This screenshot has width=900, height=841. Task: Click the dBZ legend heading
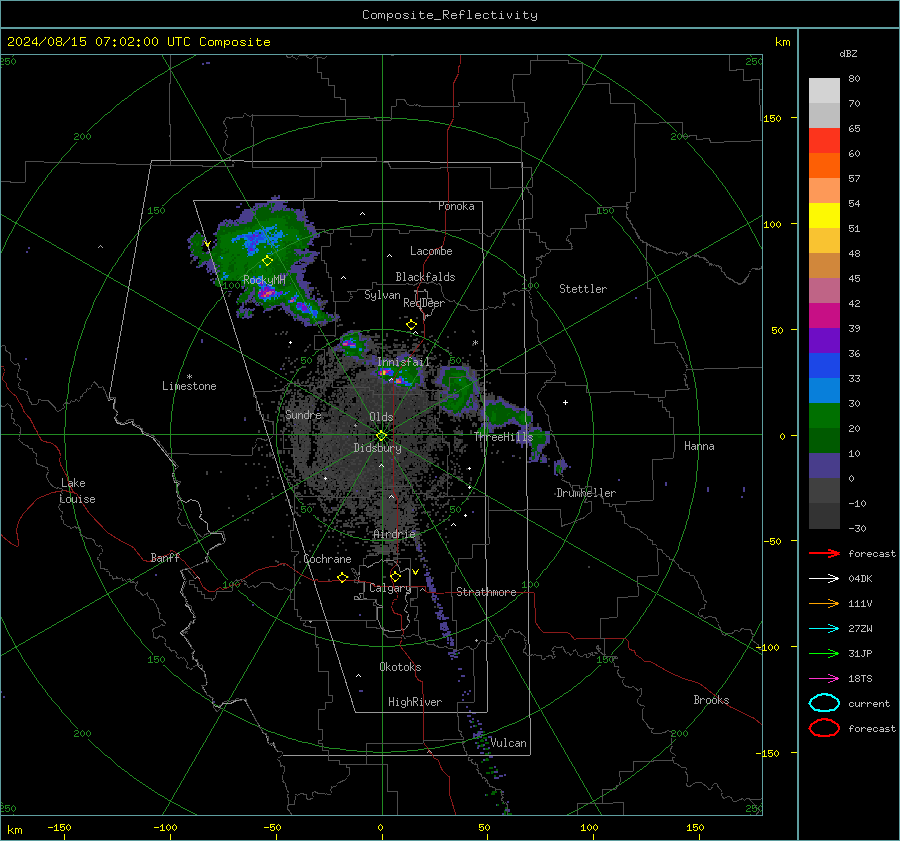click(848, 53)
